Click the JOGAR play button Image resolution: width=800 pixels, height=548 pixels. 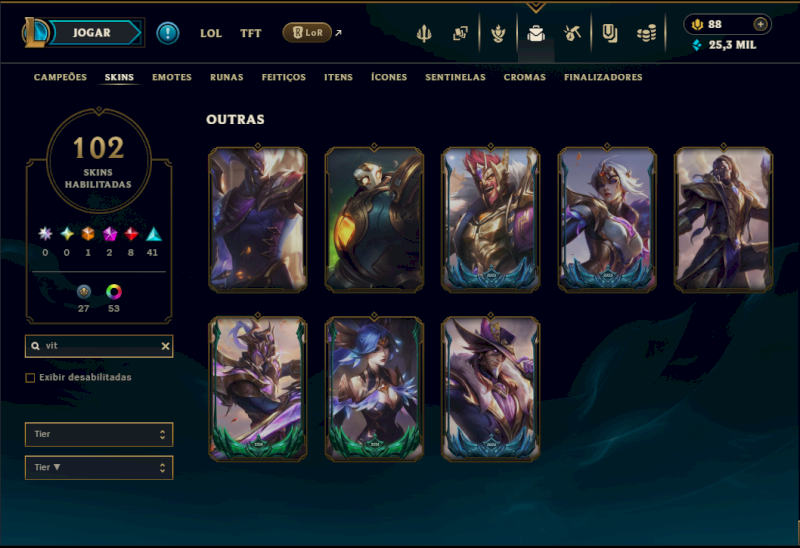[x=92, y=33]
